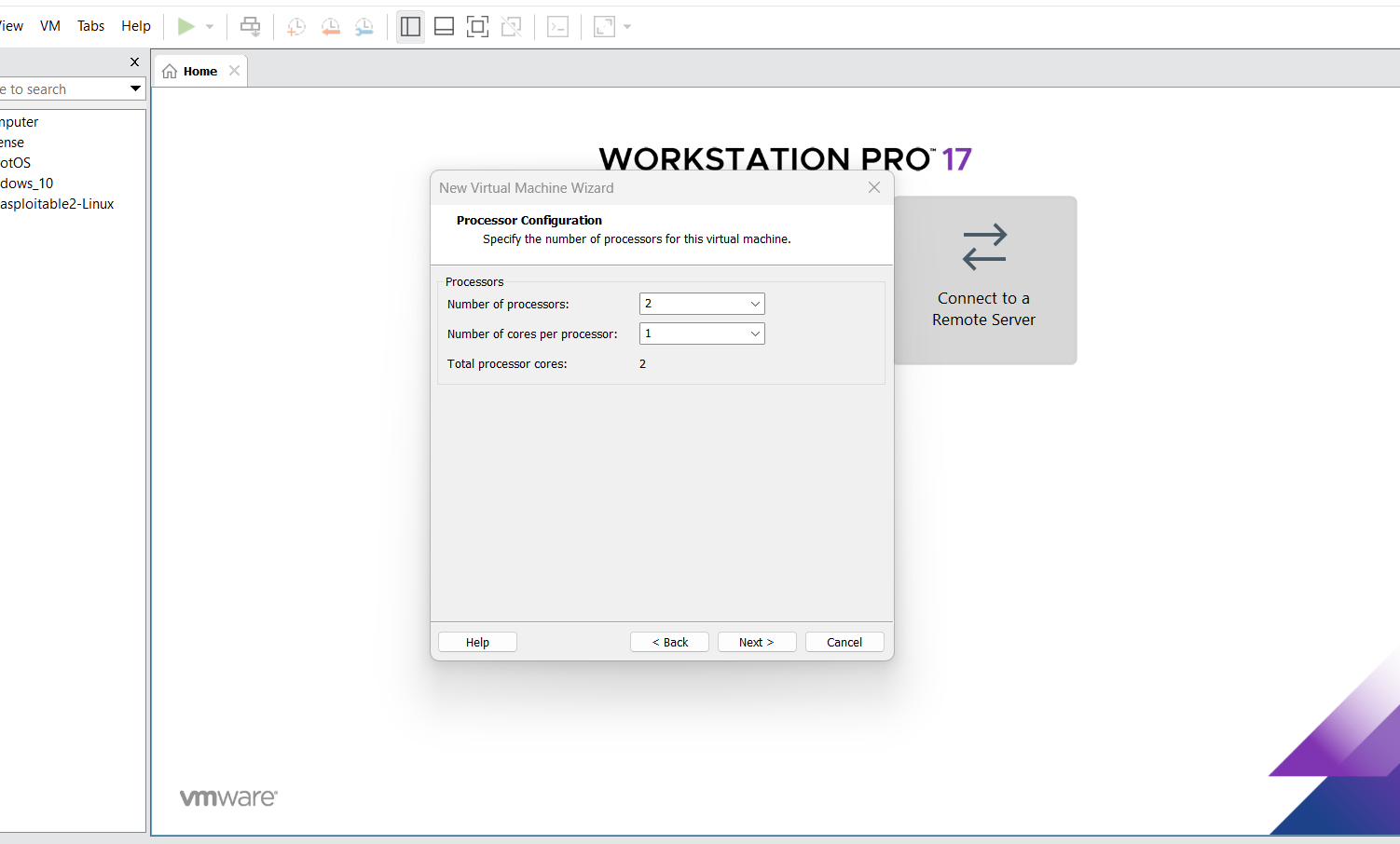Image resolution: width=1400 pixels, height=844 pixels.
Task: Open the power options dropdown arrow
Action: [210, 27]
